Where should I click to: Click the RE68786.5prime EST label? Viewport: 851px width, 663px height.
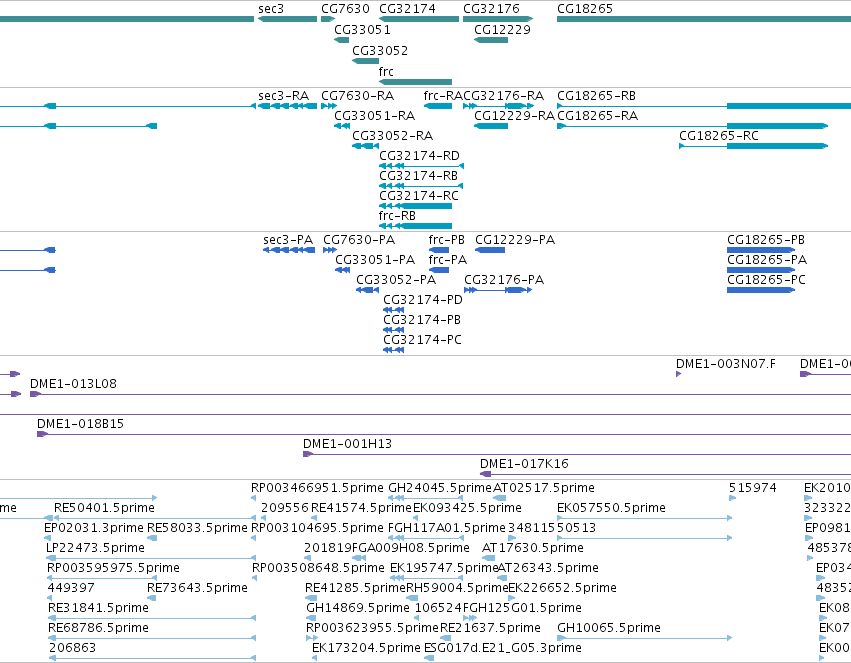pos(98,628)
